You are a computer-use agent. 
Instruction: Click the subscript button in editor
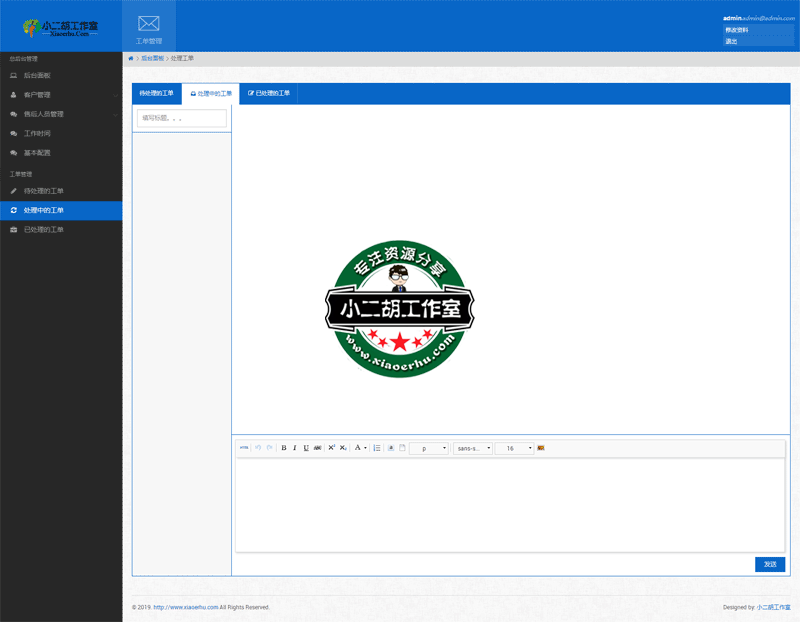(343, 448)
